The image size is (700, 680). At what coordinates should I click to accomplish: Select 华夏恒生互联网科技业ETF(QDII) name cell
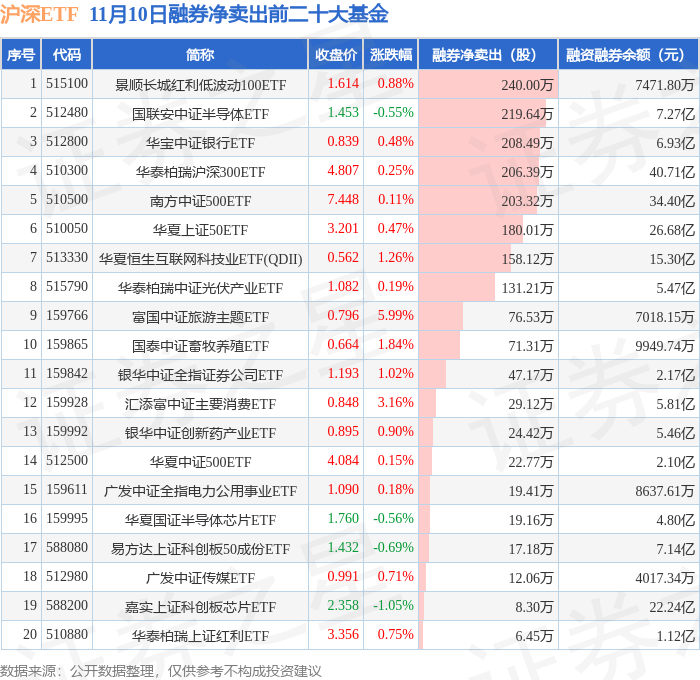click(200, 259)
